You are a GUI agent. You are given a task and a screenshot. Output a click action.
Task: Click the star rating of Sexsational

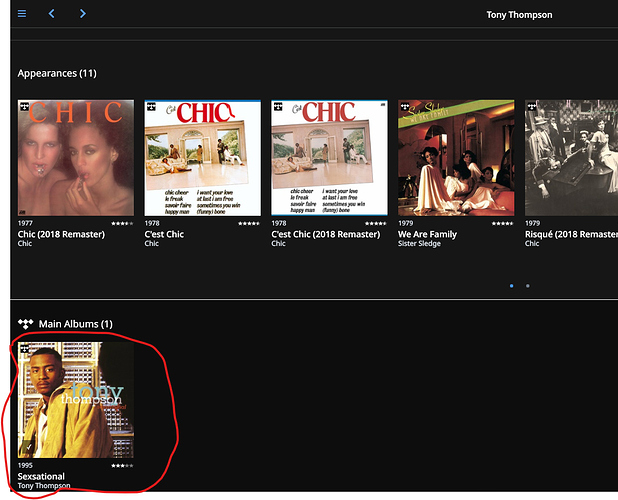tap(122, 466)
